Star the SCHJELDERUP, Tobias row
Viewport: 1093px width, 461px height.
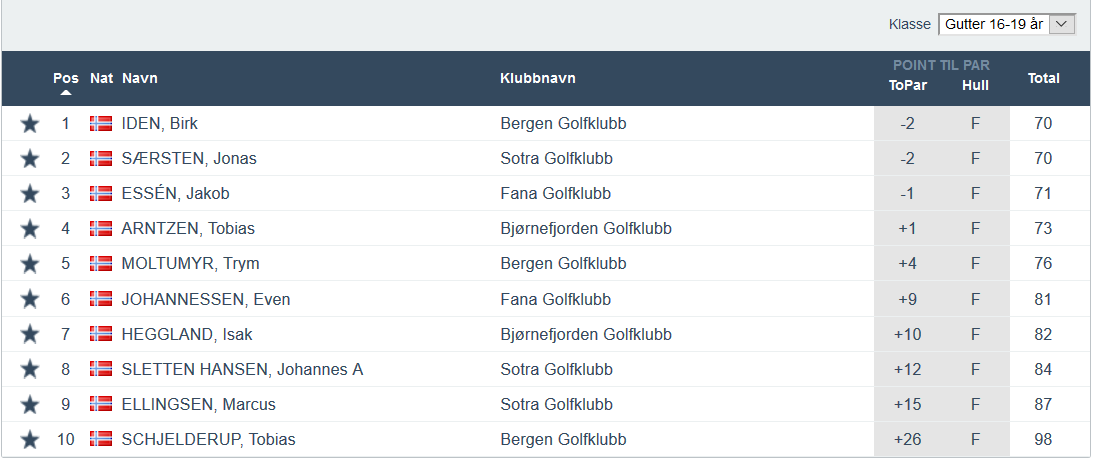click(30, 440)
